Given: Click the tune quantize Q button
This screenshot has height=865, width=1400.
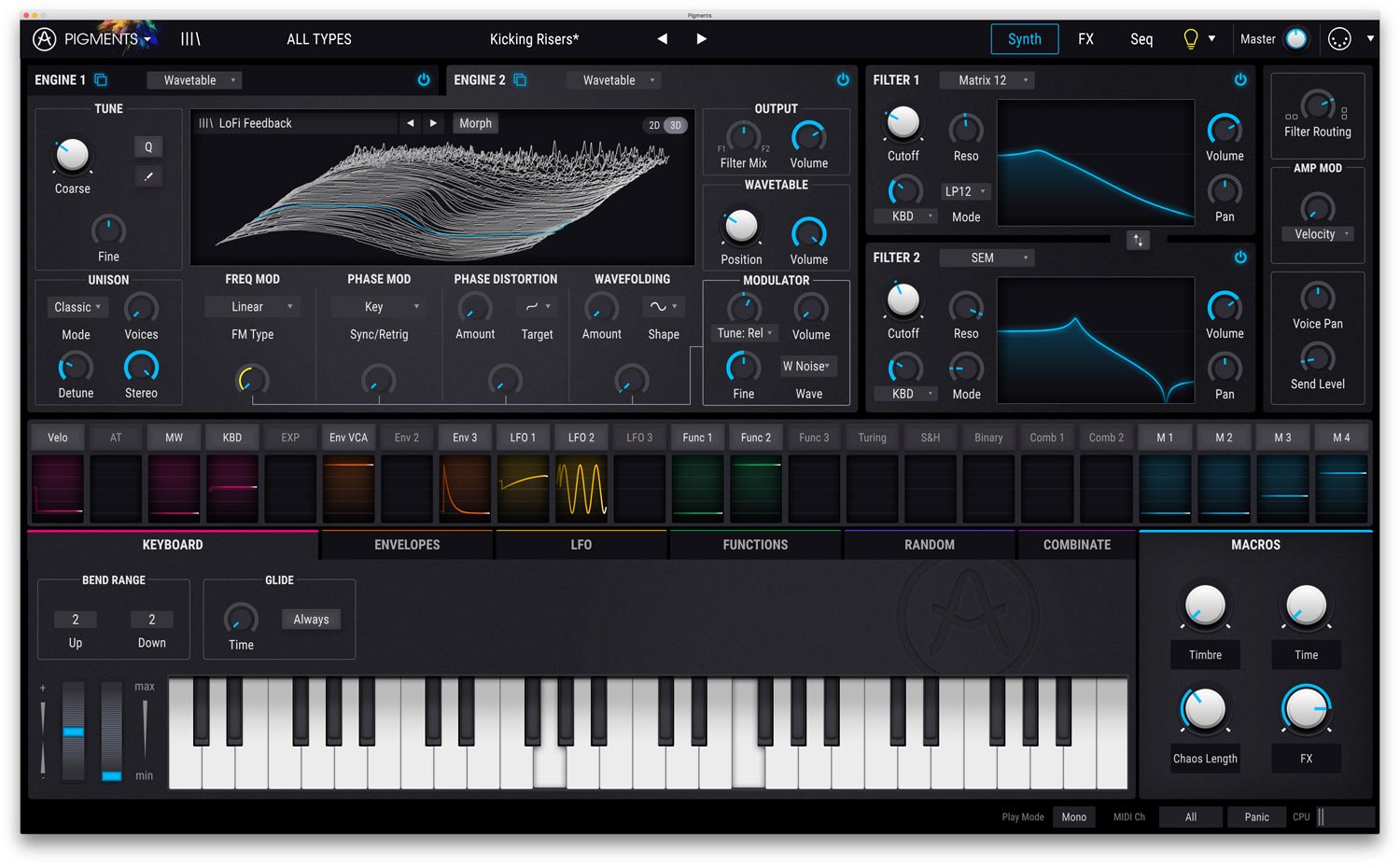Looking at the screenshot, I should click(x=147, y=147).
